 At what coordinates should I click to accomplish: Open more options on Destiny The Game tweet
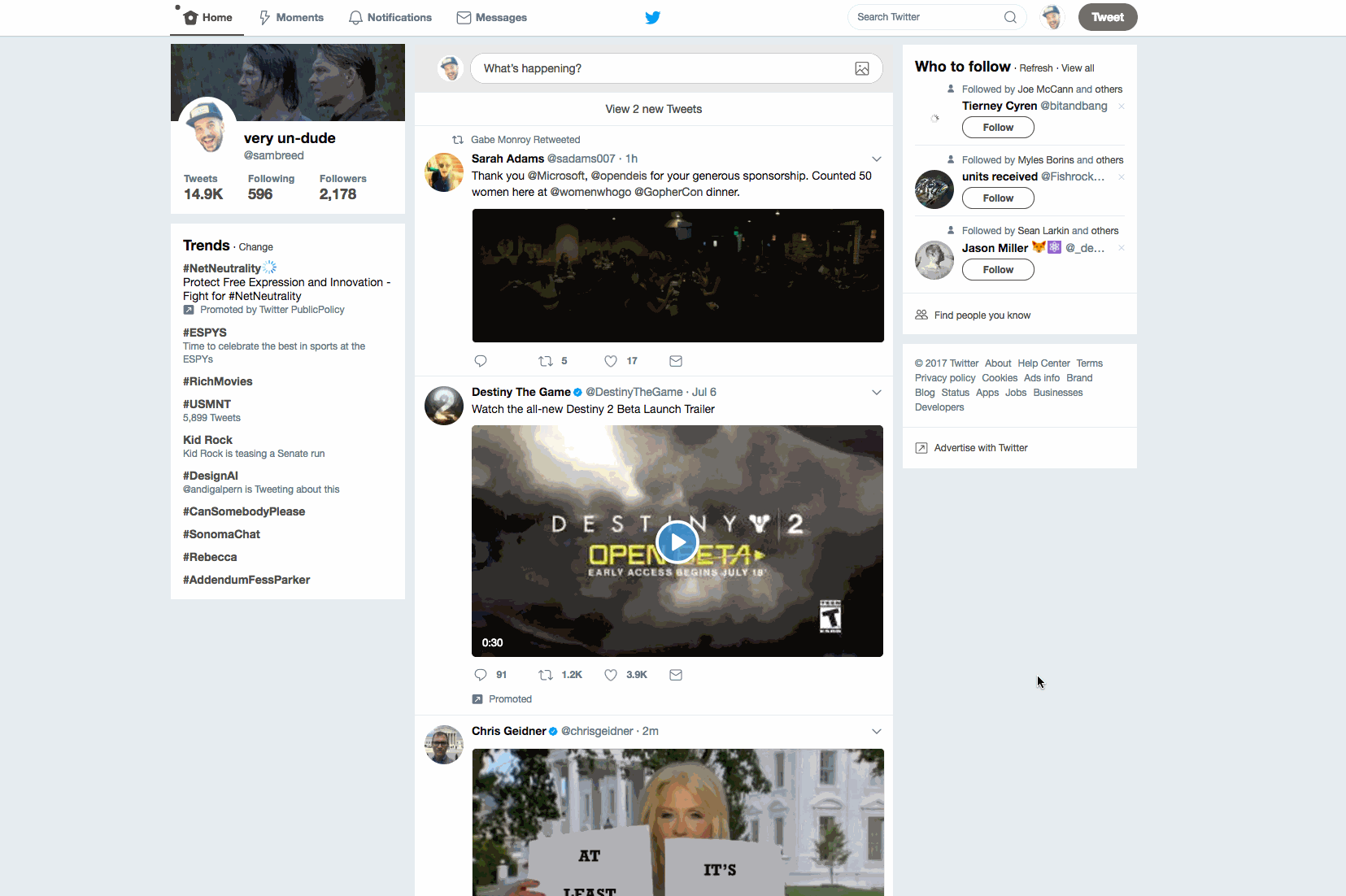point(877,393)
